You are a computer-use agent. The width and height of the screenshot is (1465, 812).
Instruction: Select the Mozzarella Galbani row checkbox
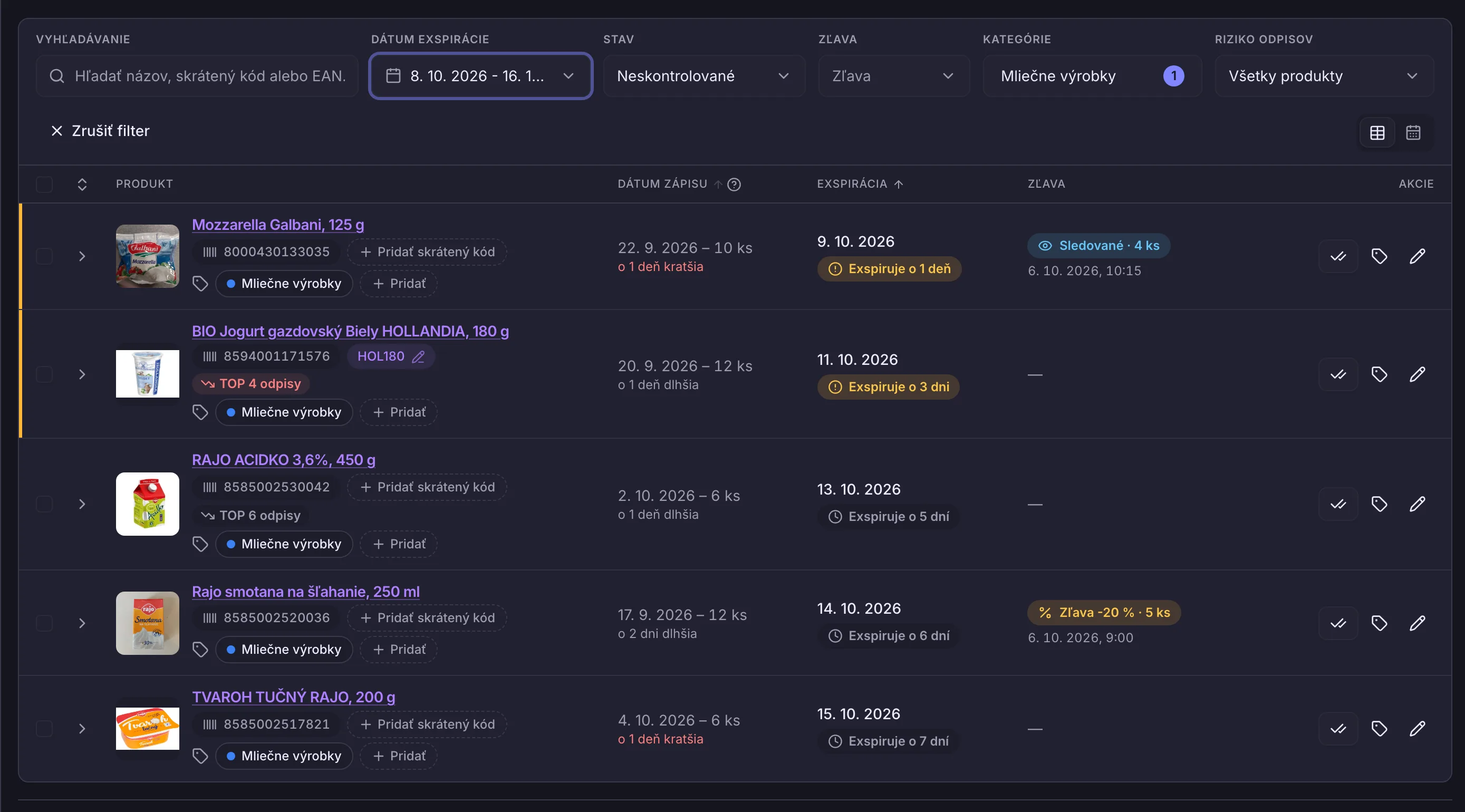pos(44,256)
